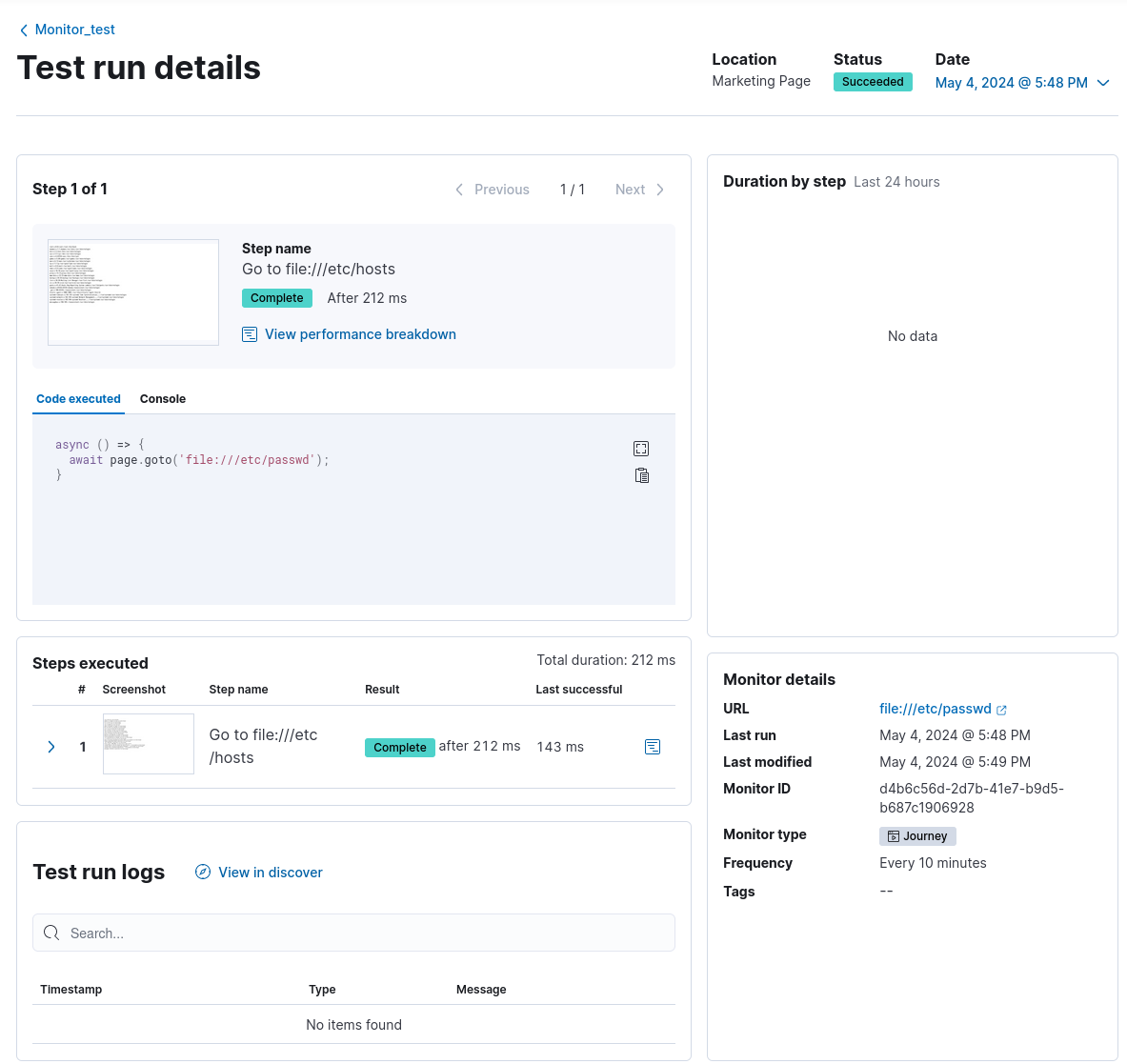This screenshot has height=1064, width=1127.
Task: Open the large step screenshot thumbnail
Action: pos(133,292)
